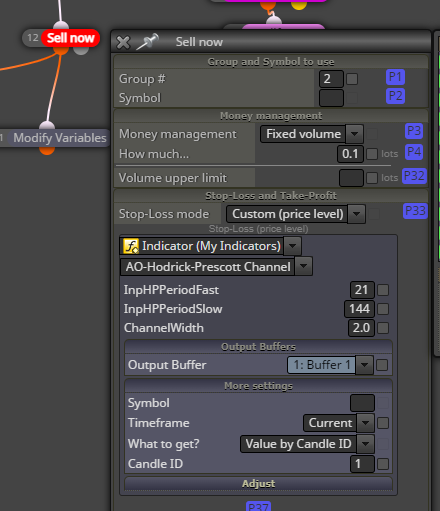Click the P1 parameter badge
The height and width of the screenshot is (511, 440).
coord(395,77)
